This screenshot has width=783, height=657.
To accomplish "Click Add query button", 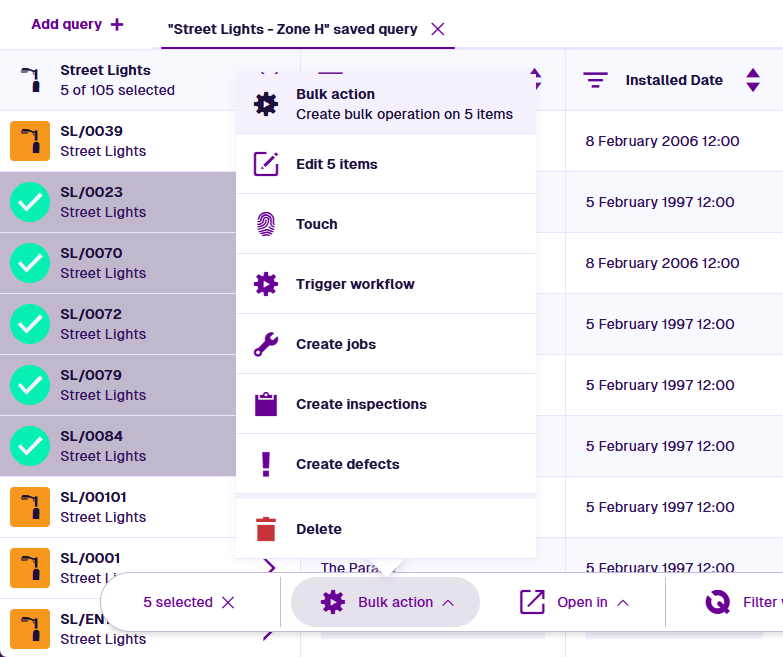I will click(77, 24).
